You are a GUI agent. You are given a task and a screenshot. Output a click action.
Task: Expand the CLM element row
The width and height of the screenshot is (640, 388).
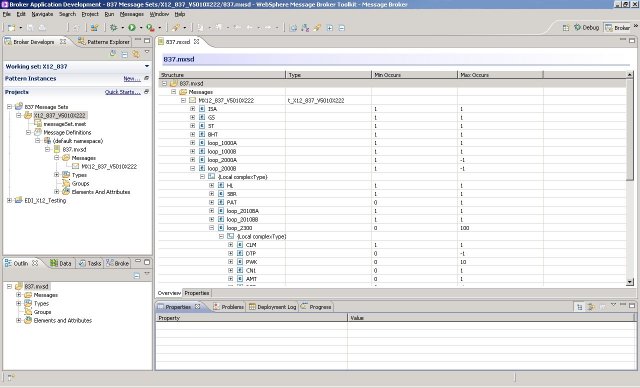point(231,245)
